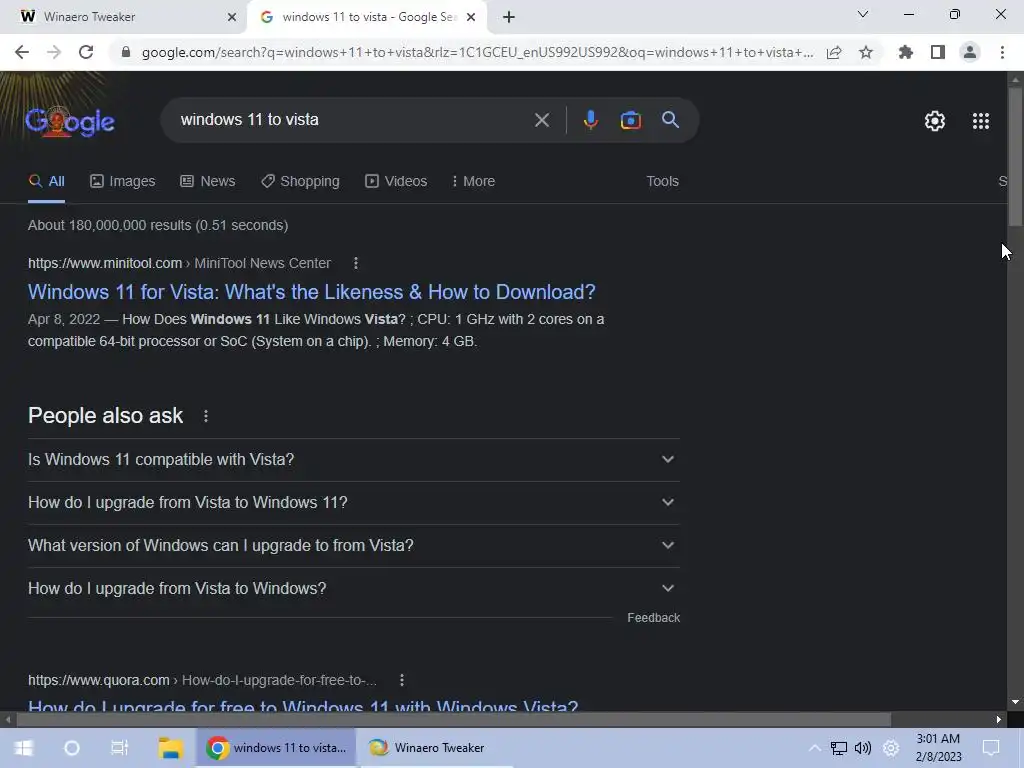The width and height of the screenshot is (1024, 768).
Task: Start voice search with microphone
Action: (590, 120)
